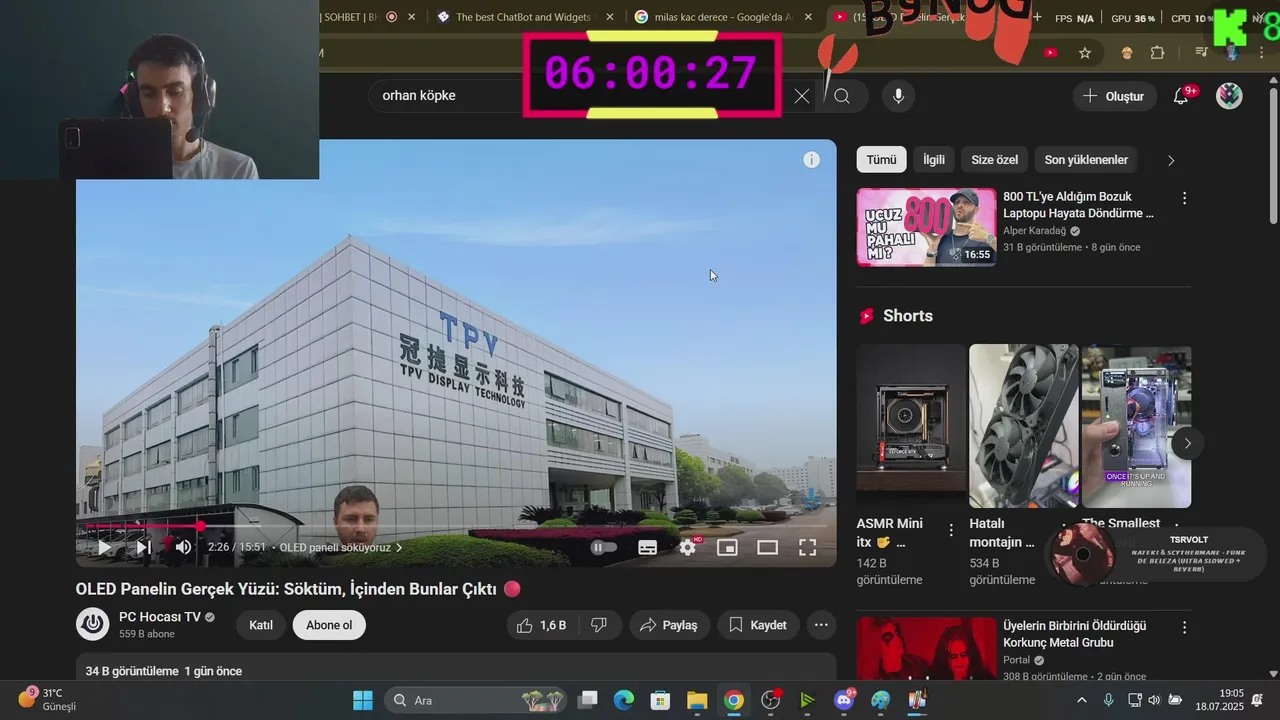The width and height of the screenshot is (1280, 720).
Task: Play the paused YouTube video
Action: pyautogui.click(x=104, y=547)
